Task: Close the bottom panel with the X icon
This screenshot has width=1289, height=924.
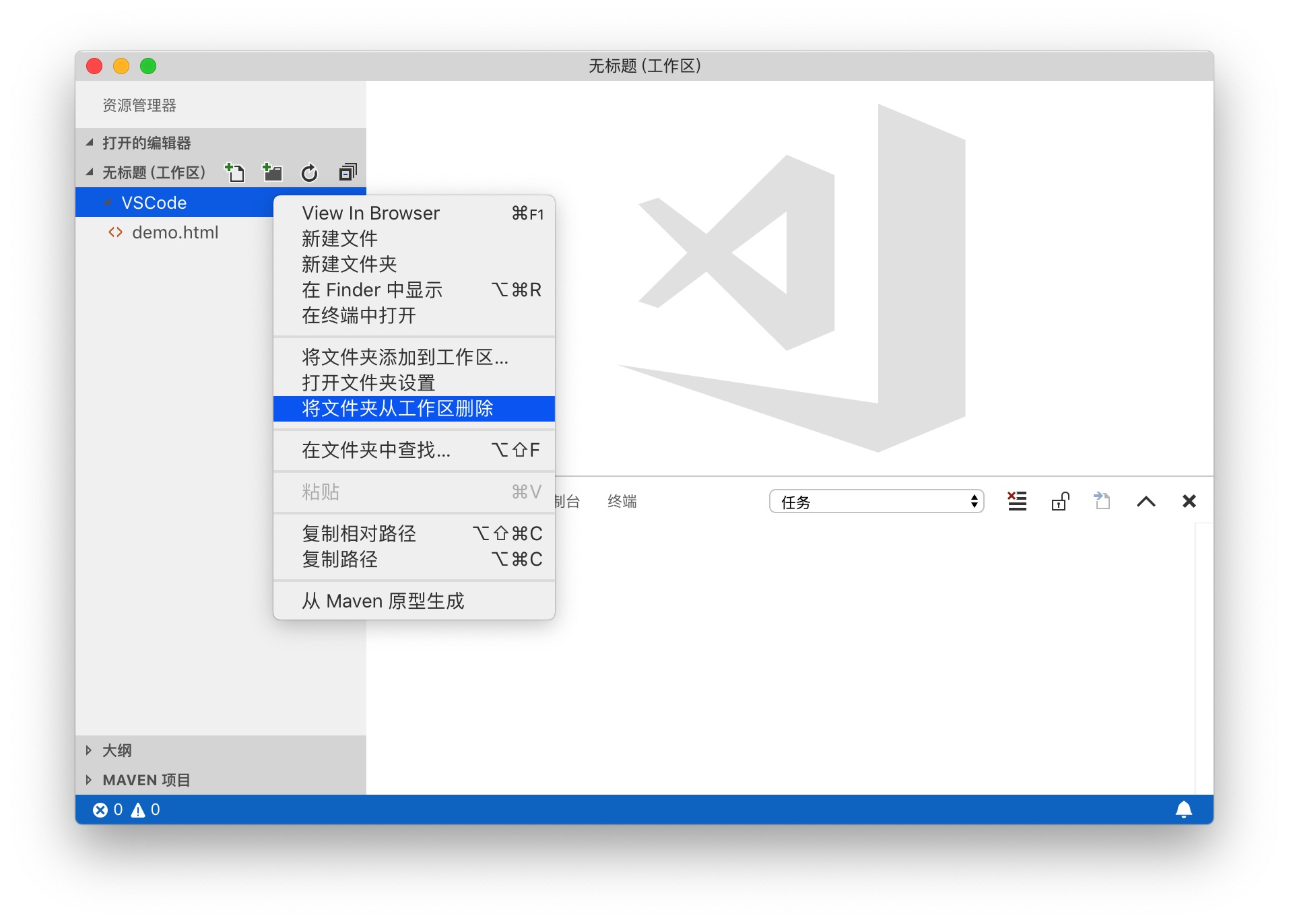Action: [x=1189, y=501]
